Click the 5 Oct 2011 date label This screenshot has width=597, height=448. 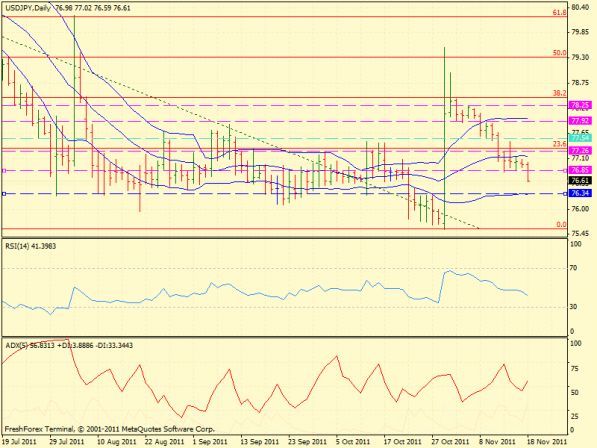coord(353,442)
